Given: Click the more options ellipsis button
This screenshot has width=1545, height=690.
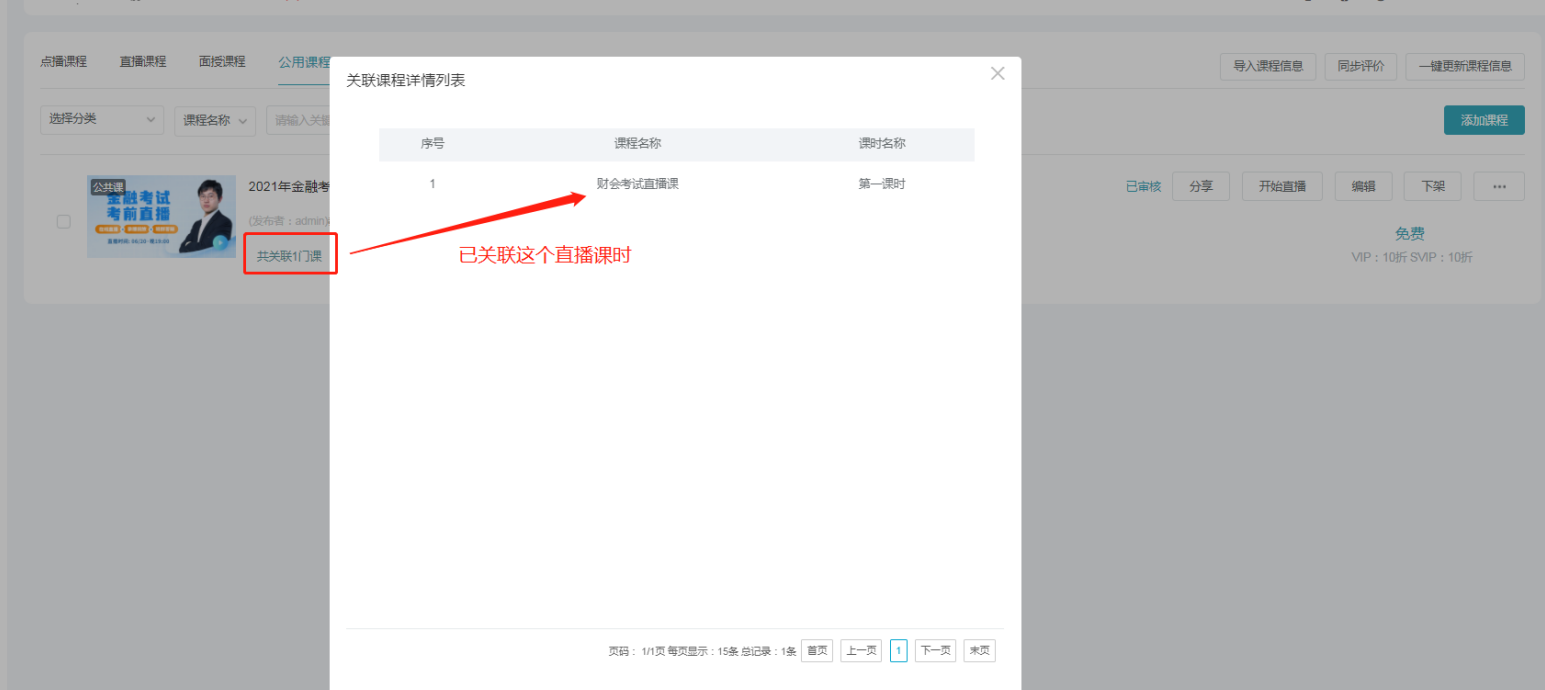Looking at the screenshot, I should pyautogui.click(x=1498, y=186).
